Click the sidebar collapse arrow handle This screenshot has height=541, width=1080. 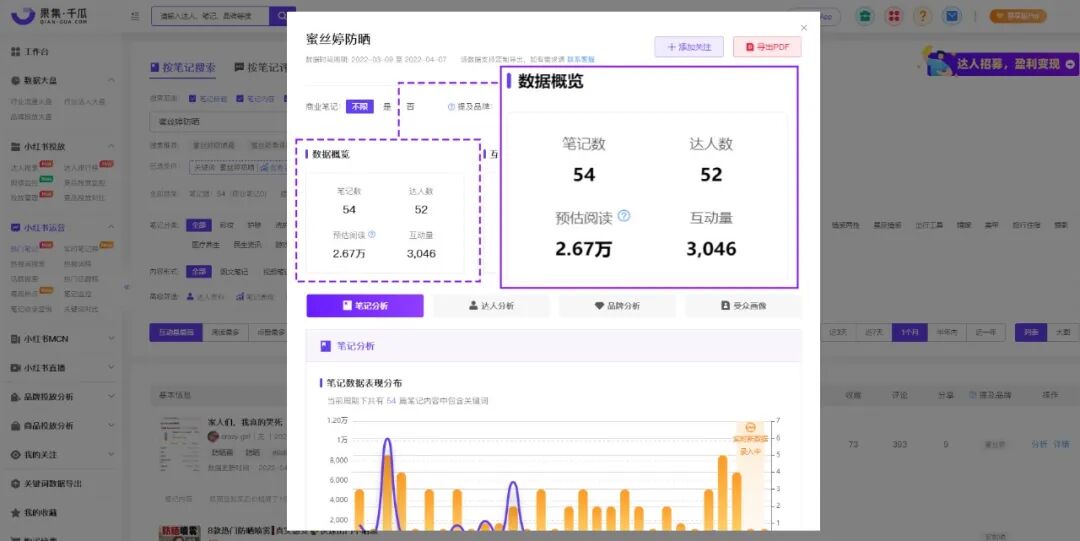point(126,287)
